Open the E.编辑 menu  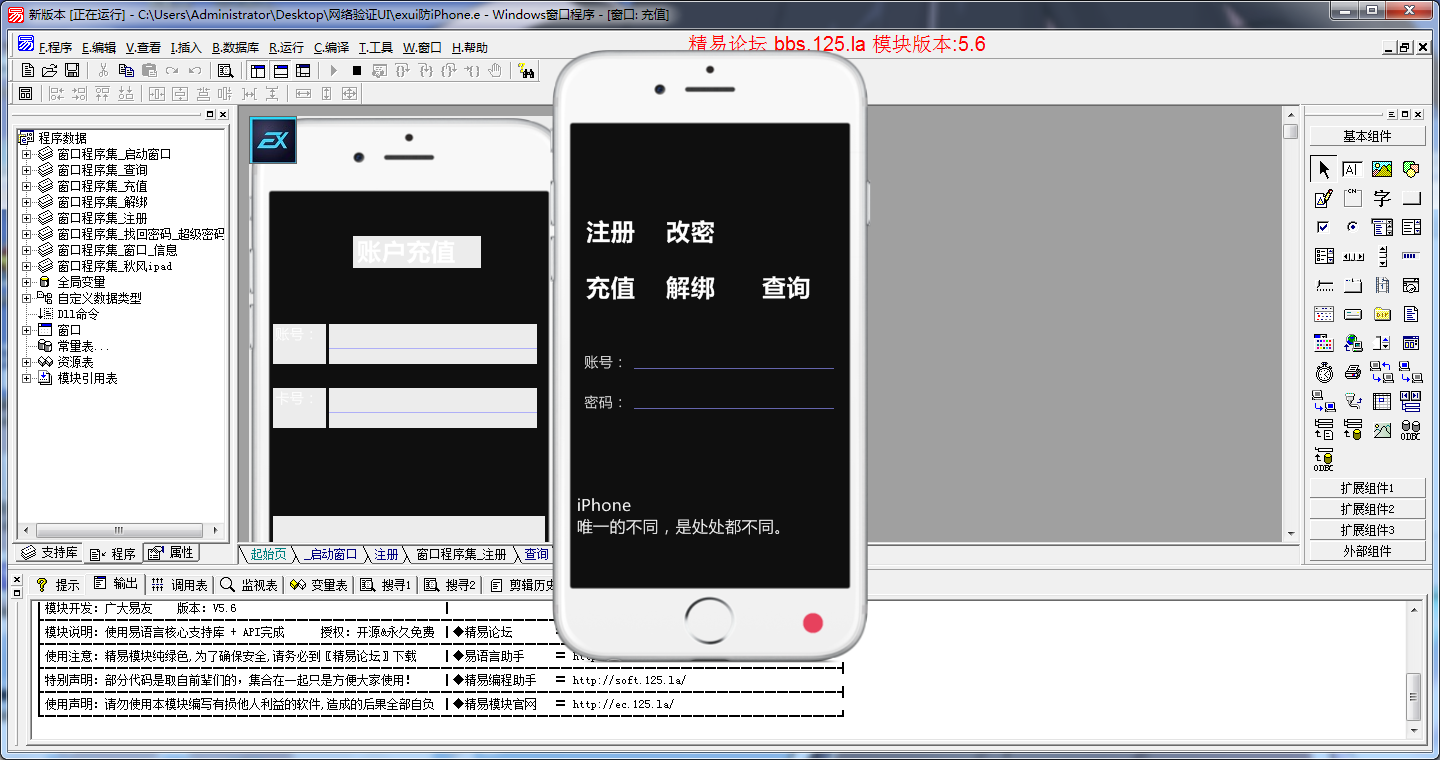click(98, 47)
